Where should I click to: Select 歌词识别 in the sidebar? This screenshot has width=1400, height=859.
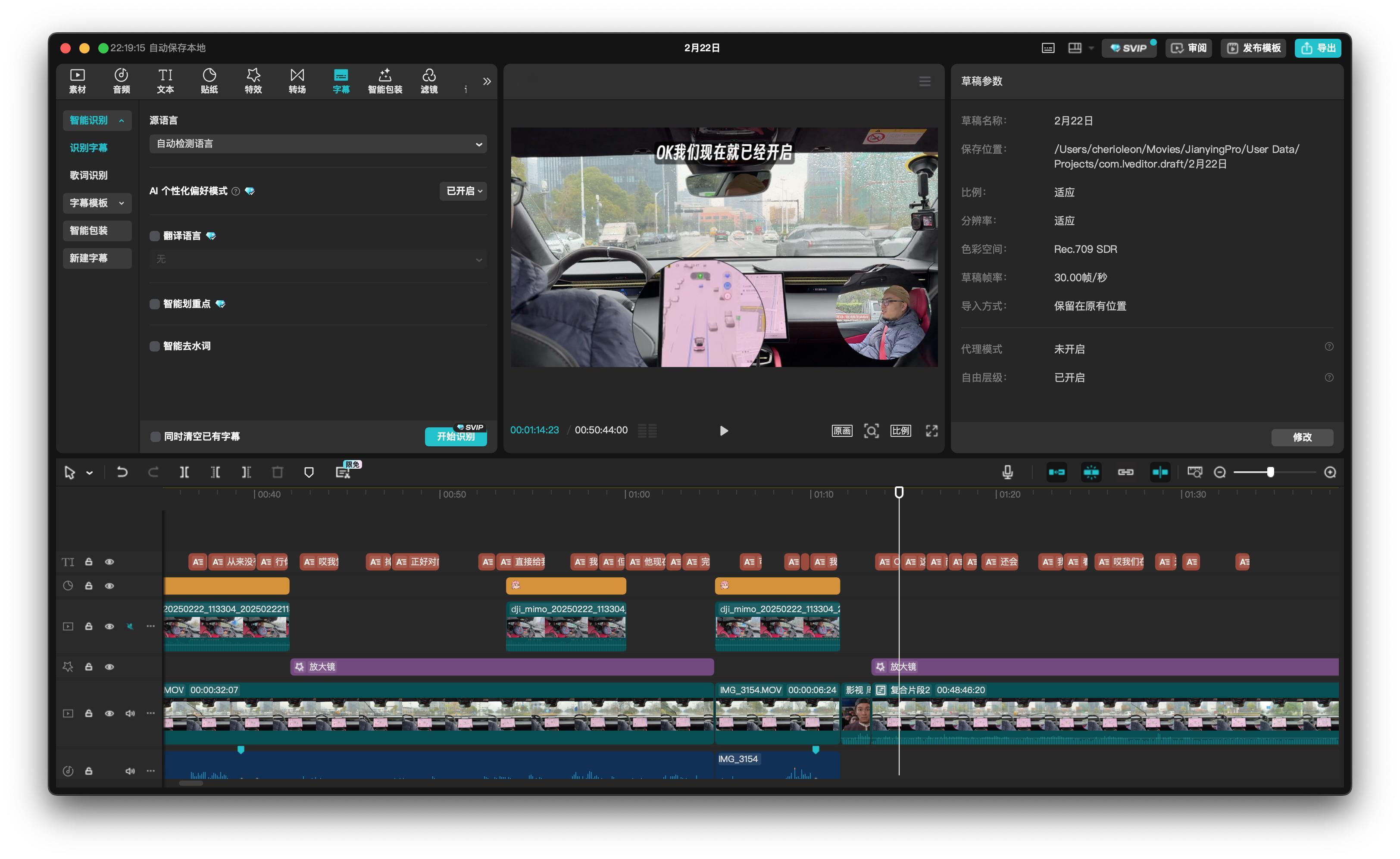pos(88,175)
